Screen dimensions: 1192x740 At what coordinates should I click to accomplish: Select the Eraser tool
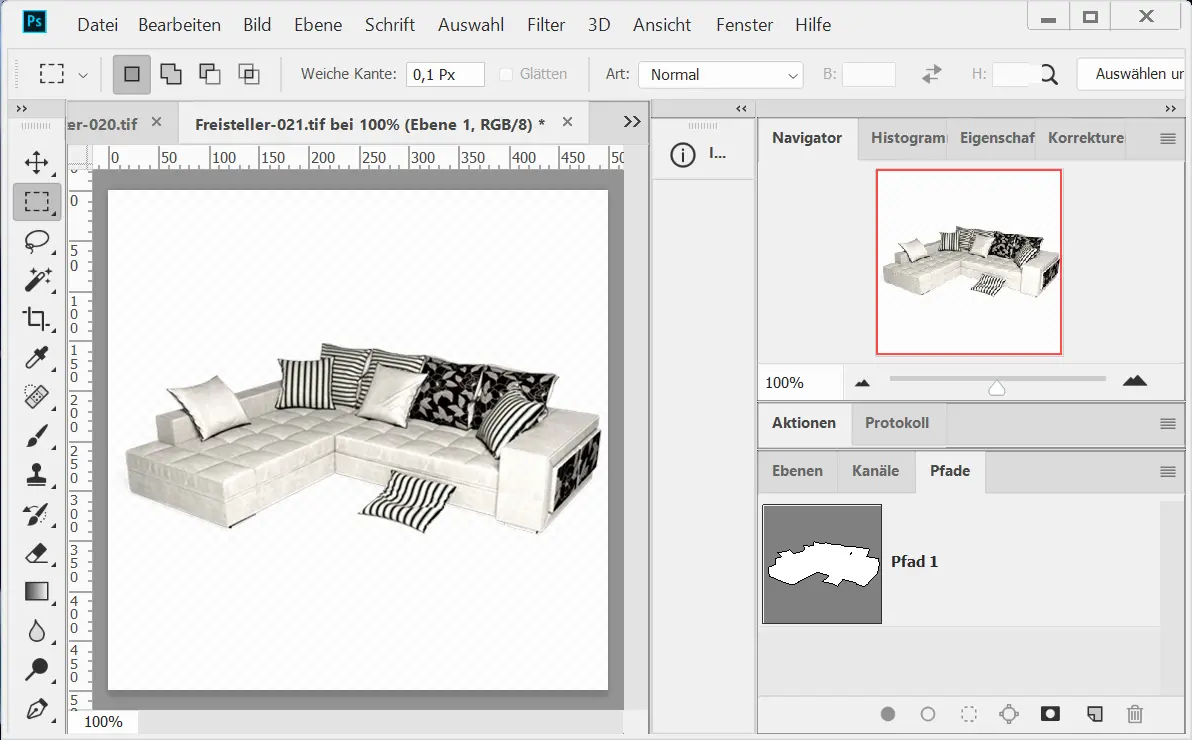click(37, 552)
